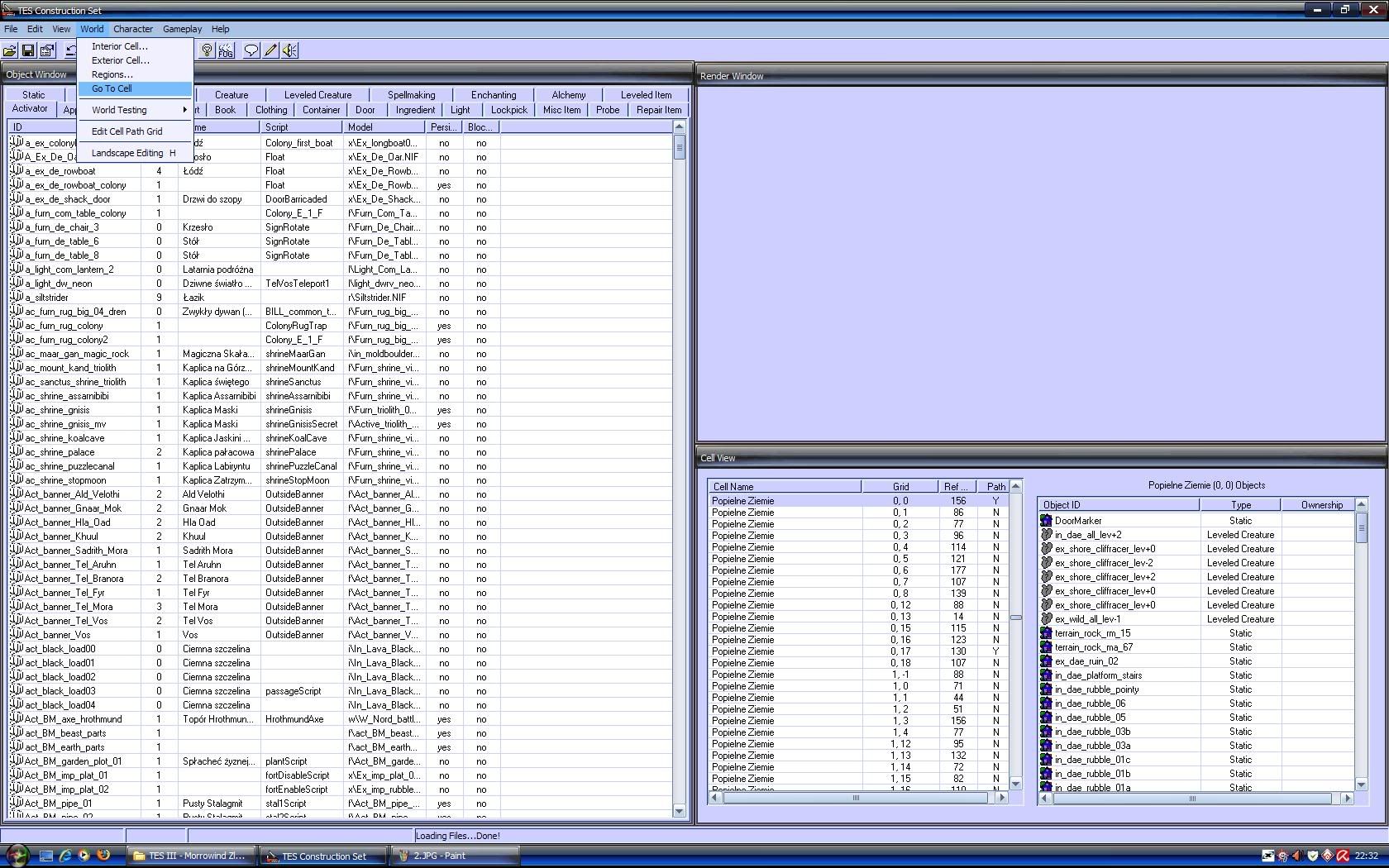1389x868 pixels.
Task: Click the icon beside ac_shrine_palace row
Action: coord(17,451)
